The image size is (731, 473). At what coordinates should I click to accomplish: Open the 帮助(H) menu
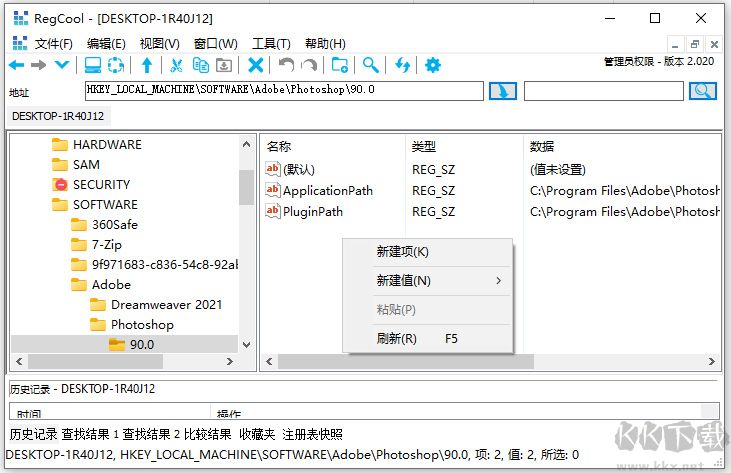pyautogui.click(x=325, y=44)
